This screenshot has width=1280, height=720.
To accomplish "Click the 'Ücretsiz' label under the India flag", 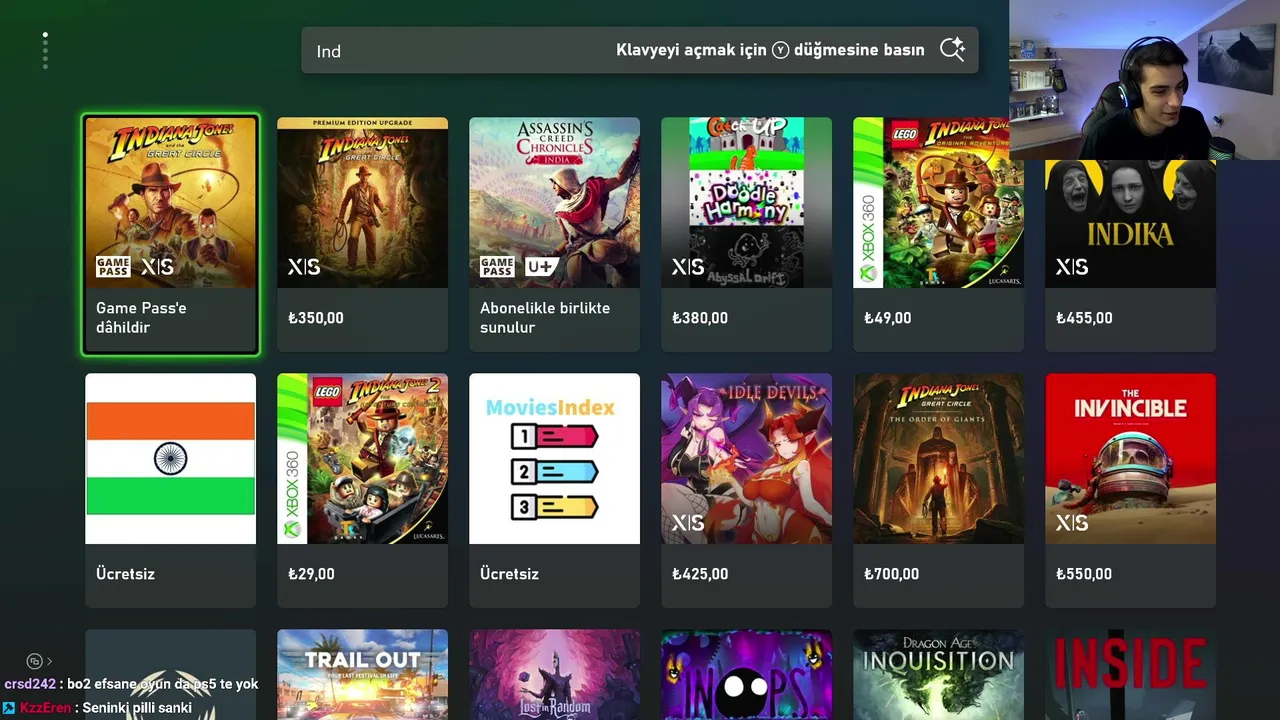I will point(125,574).
